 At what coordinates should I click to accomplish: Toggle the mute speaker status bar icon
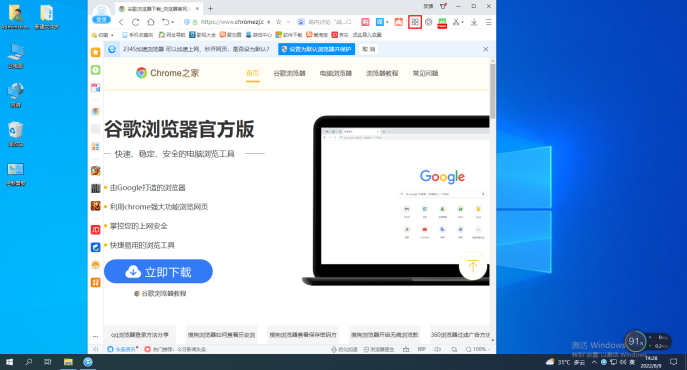[x=437, y=349]
